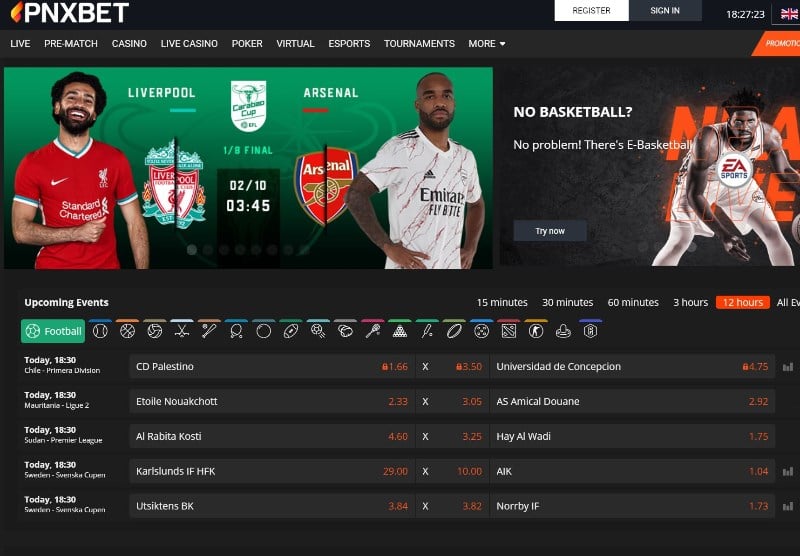800x556 pixels.
Task: Click the PNXBET logo
Action: click(70, 12)
